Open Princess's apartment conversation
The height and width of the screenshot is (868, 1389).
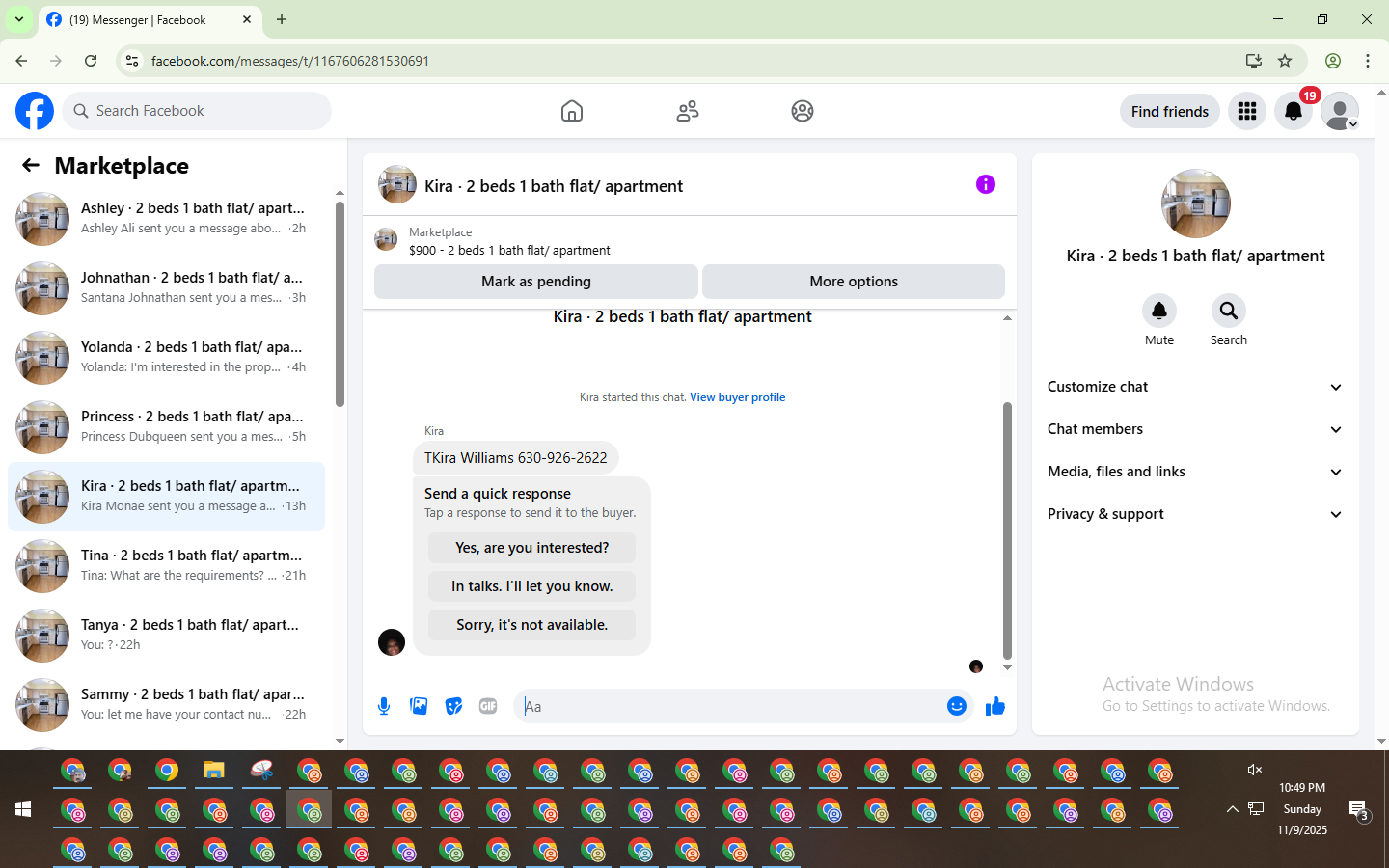166,427
